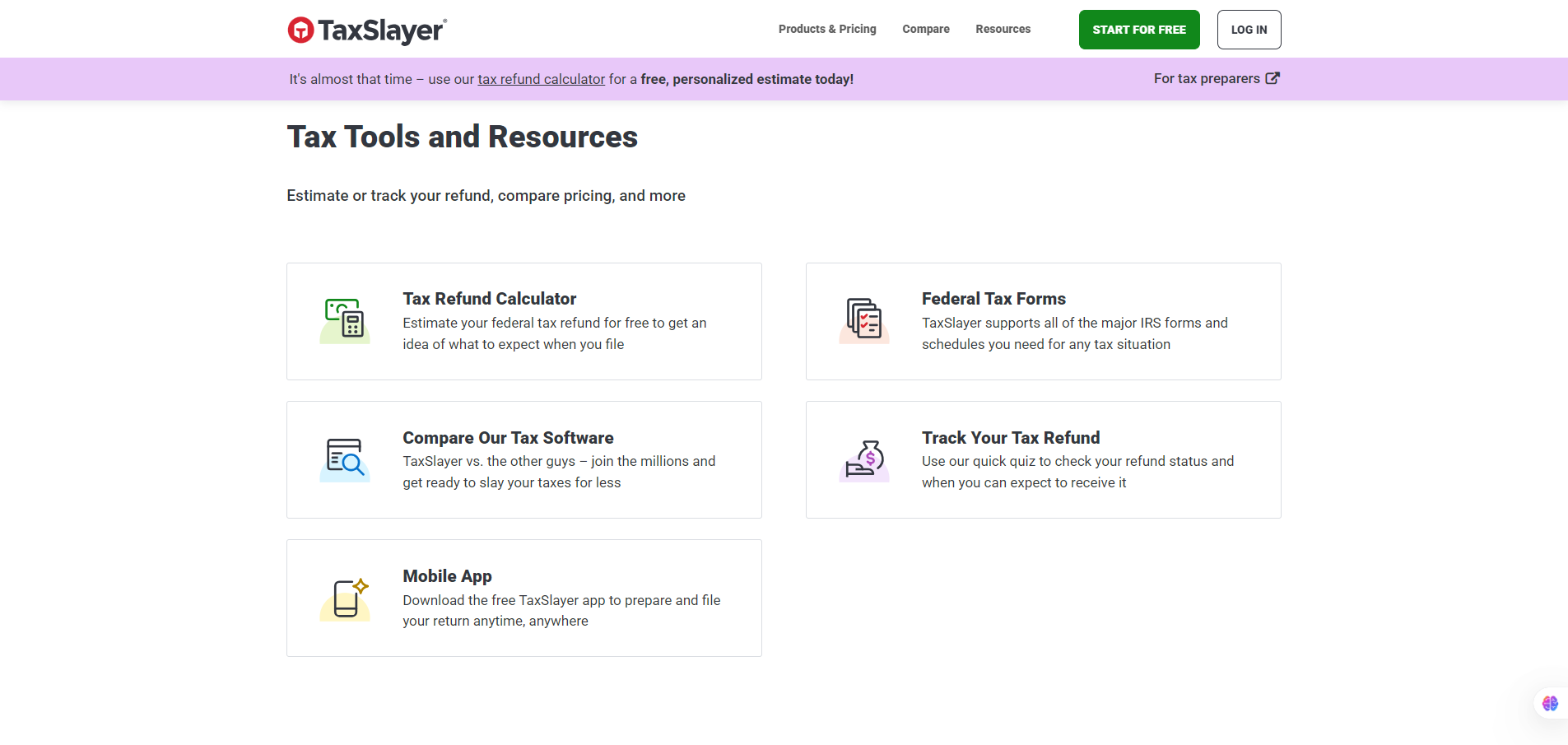The height and width of the screenshot is (745, 1568).
Task: Click the TaxSlayer logo
Action: pos(367,30)
